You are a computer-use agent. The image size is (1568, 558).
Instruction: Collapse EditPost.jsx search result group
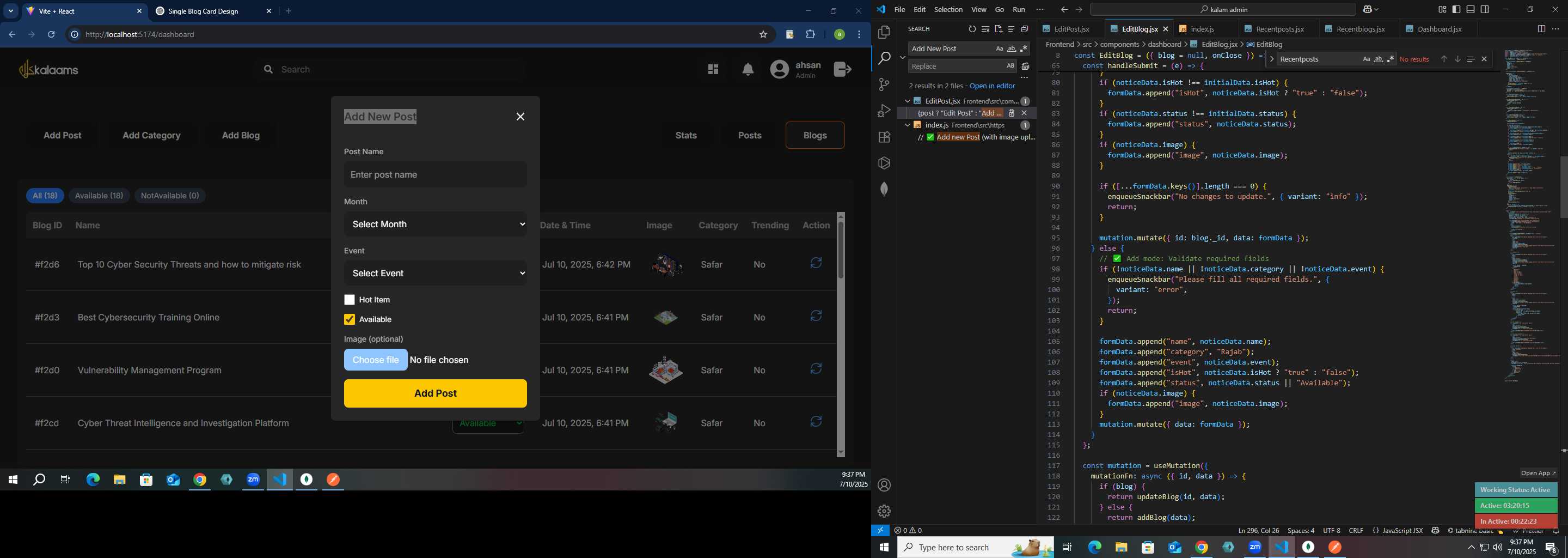tap(907, 101)
